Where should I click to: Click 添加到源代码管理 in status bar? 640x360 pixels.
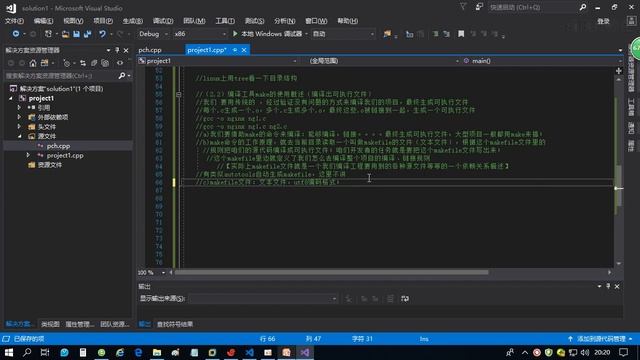point(601,339)
